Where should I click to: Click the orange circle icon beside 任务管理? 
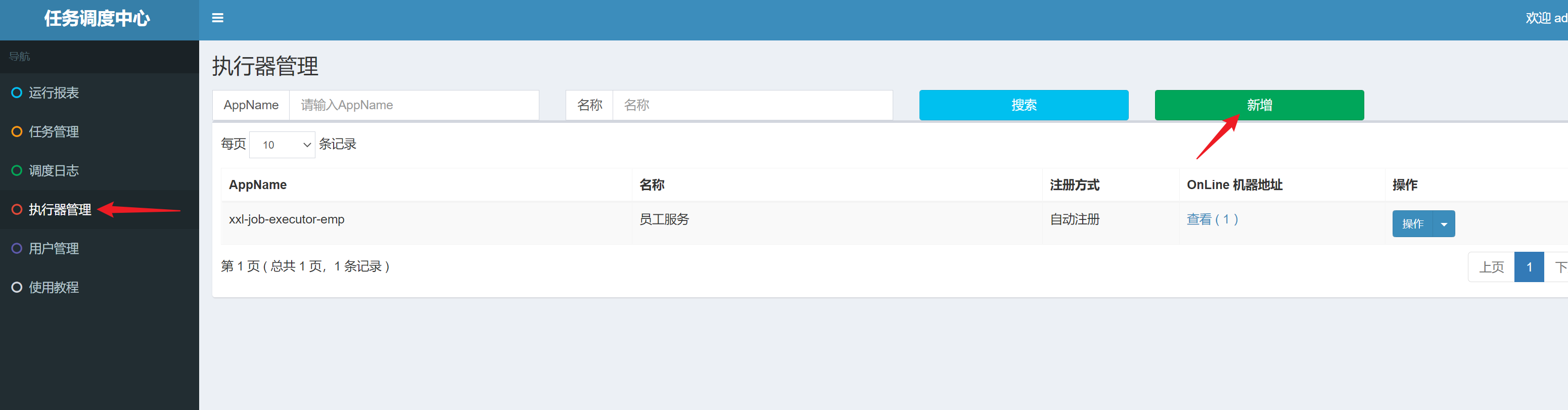coord(17,131)
